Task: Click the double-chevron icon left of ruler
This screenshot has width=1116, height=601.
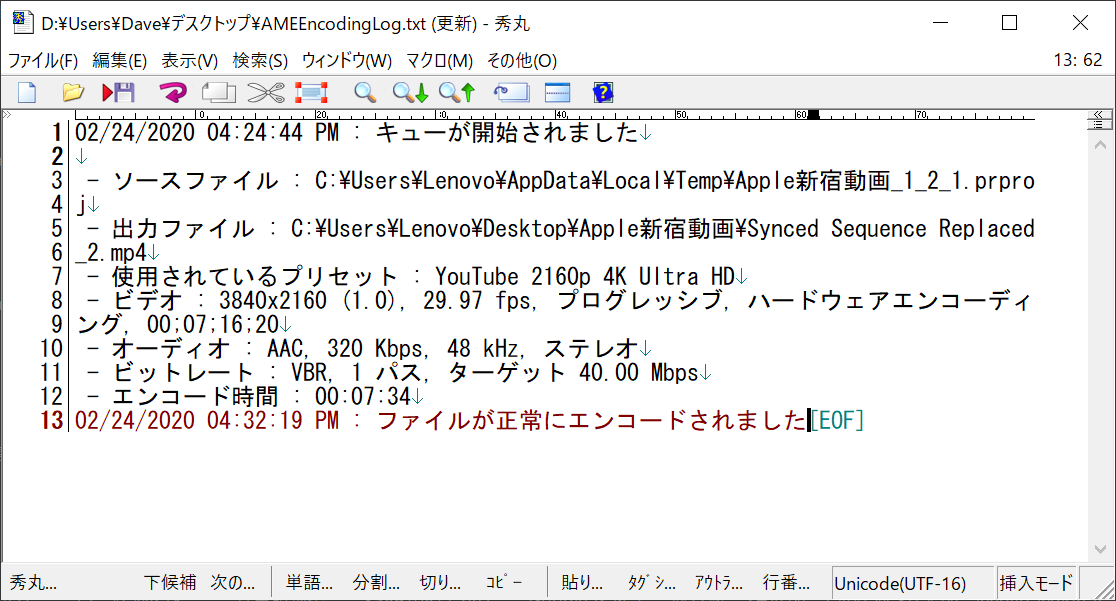Action: click(x=7, y=114)
